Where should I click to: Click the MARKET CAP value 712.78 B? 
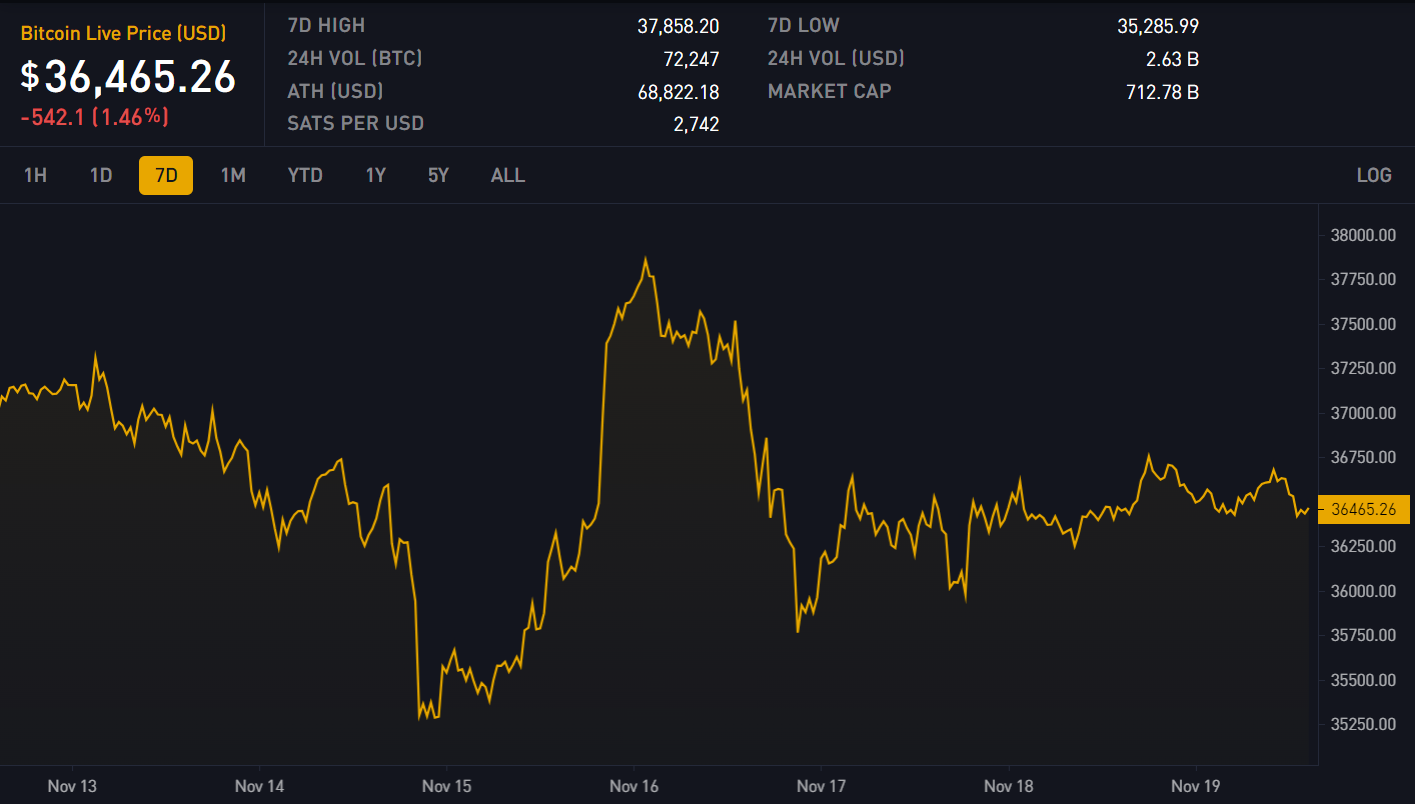pos(1162,92)
